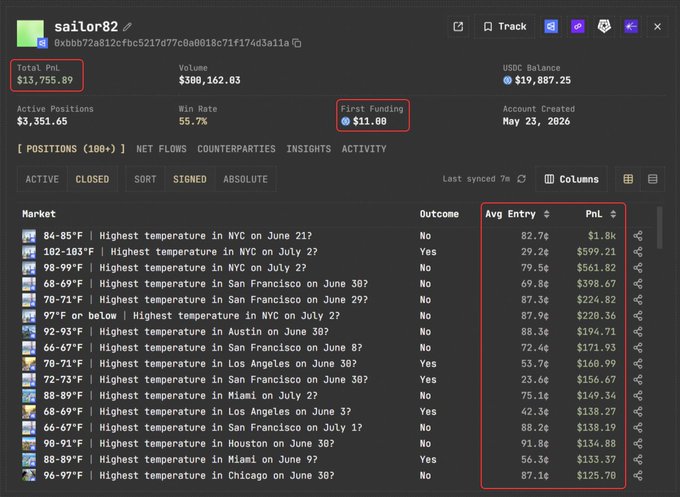This screenshot has width=680, height=497.
Task: Share the 88-89°F Miami July 2 position
Action: [638, 396]
